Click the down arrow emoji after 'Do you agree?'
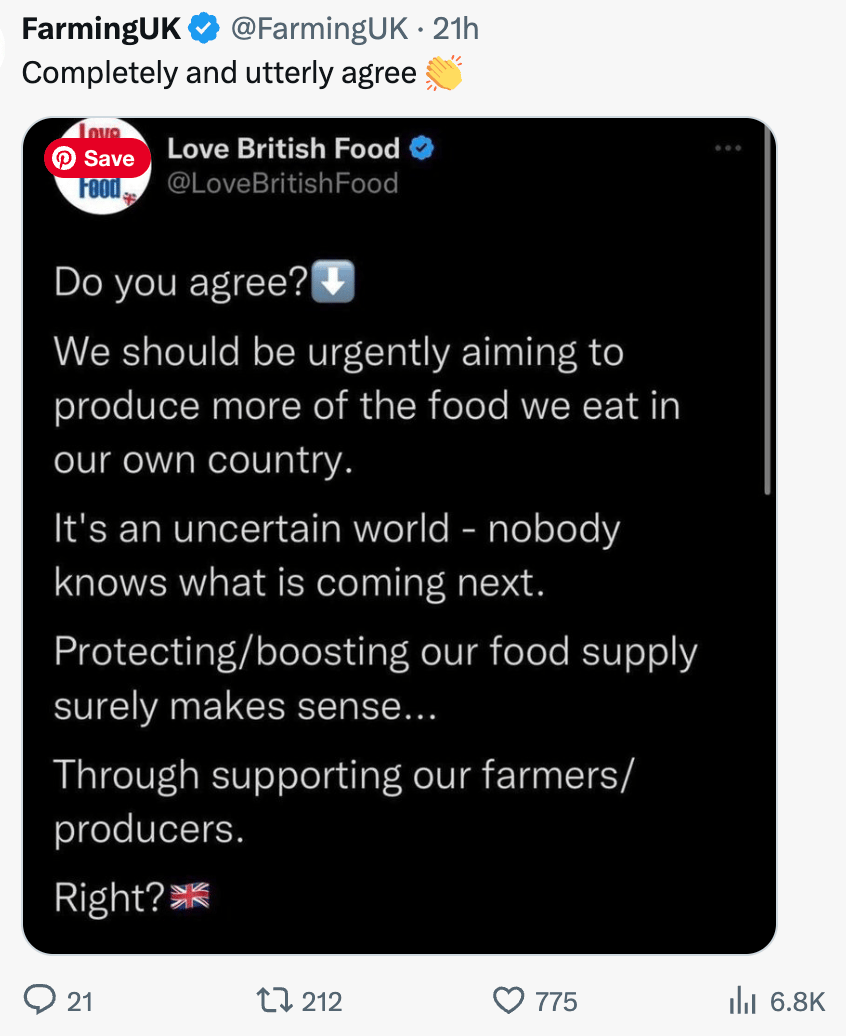This screenshot has height=1036, width=846. click(333, 283)
